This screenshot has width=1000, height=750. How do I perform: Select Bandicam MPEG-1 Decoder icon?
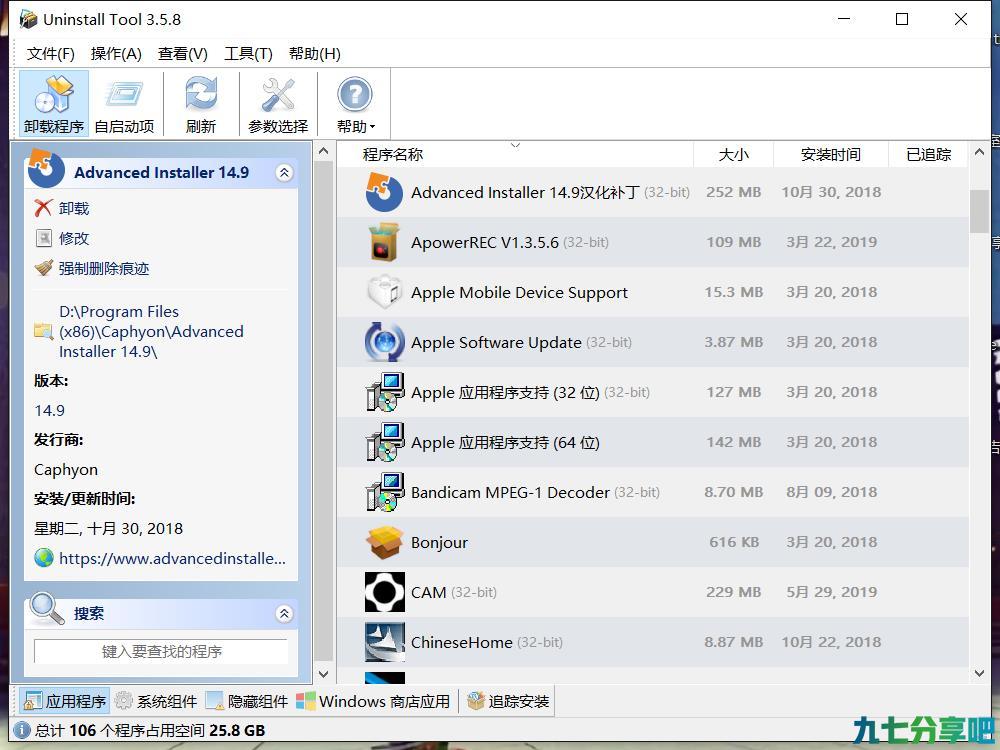coord(385,492)
